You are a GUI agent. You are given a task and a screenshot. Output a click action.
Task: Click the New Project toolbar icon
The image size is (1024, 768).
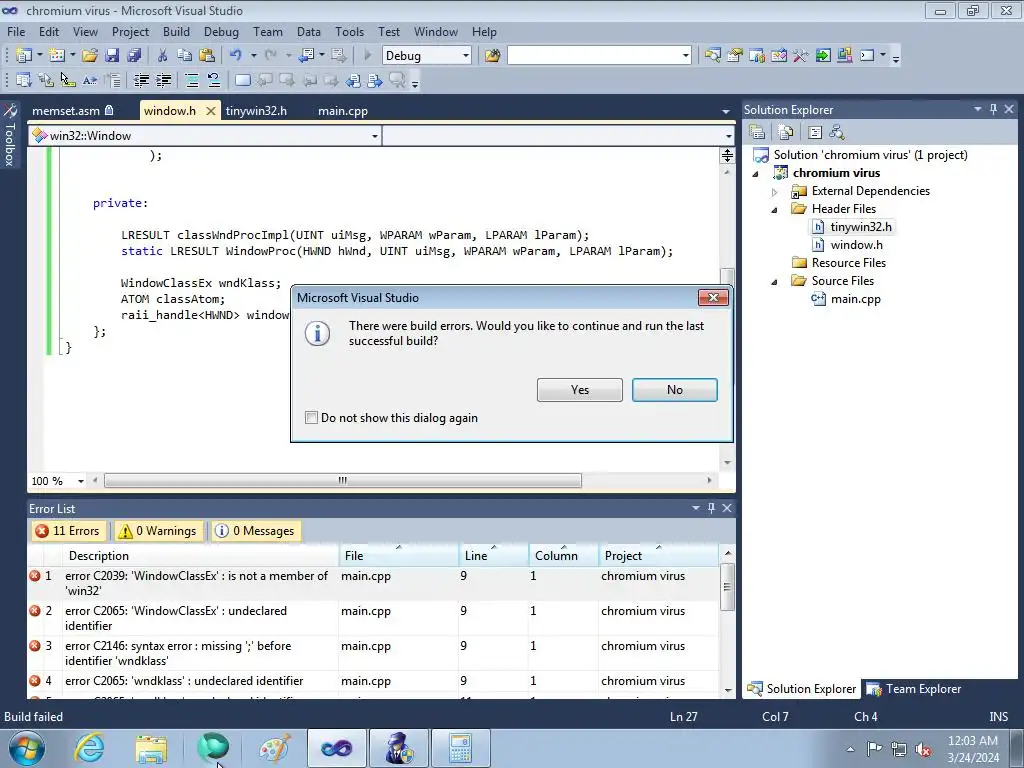(24, 56)
